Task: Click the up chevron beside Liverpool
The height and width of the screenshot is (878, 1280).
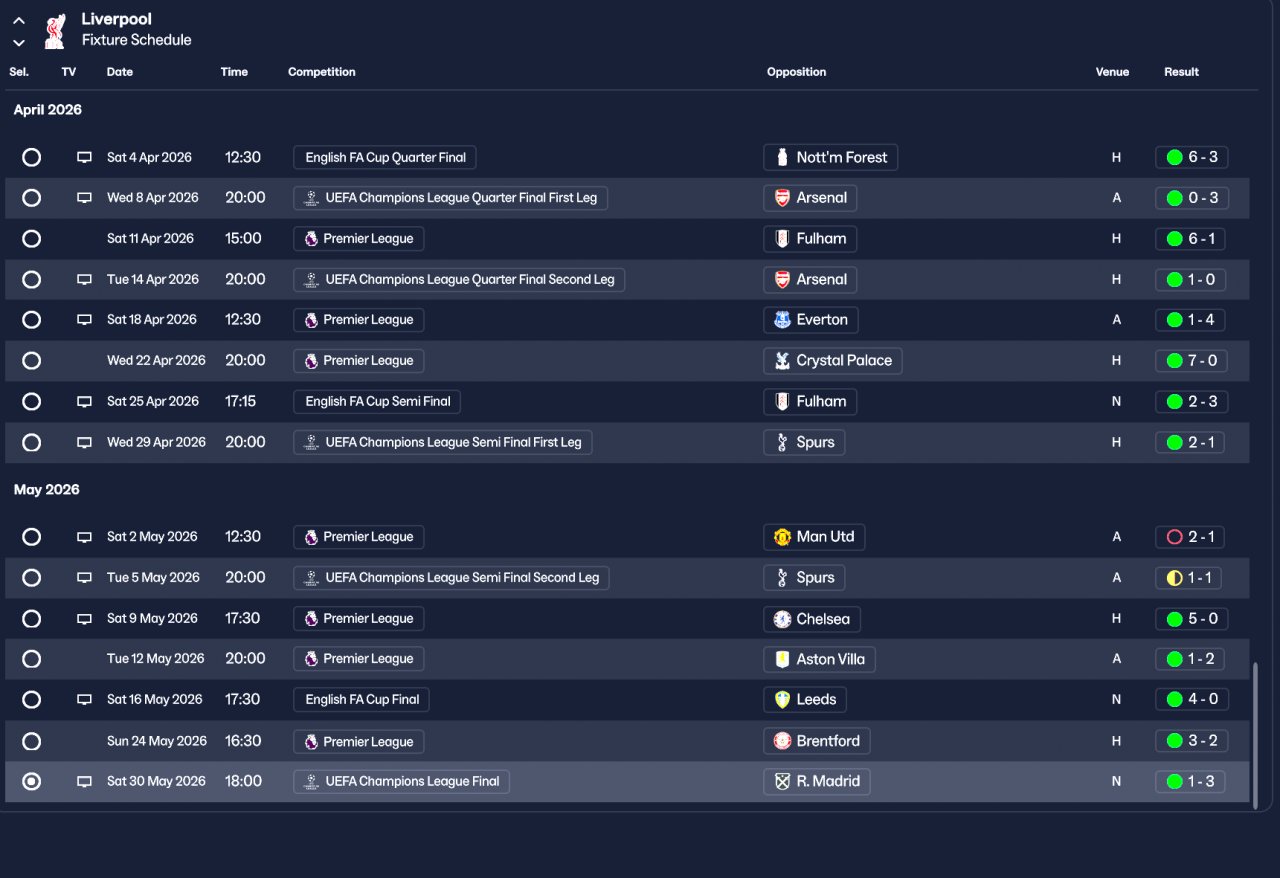Action: (19, 21)
